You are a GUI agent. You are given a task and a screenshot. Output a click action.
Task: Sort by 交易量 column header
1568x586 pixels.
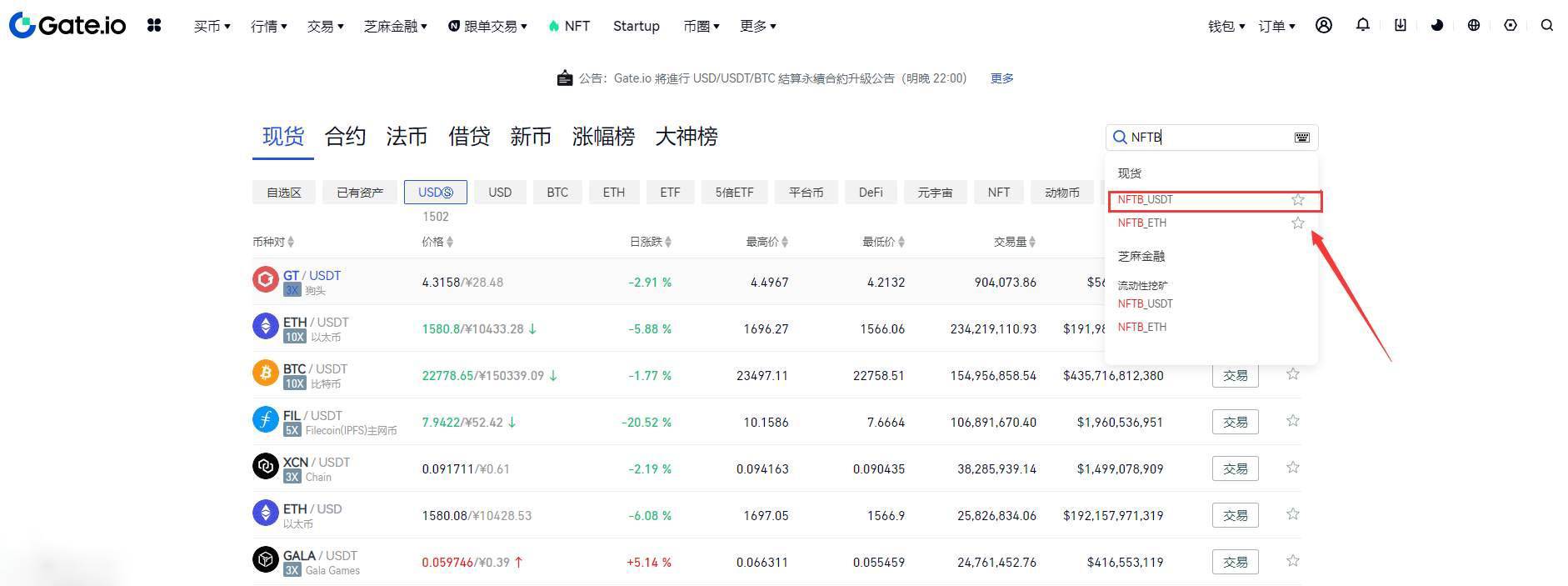pos(1014,242)
